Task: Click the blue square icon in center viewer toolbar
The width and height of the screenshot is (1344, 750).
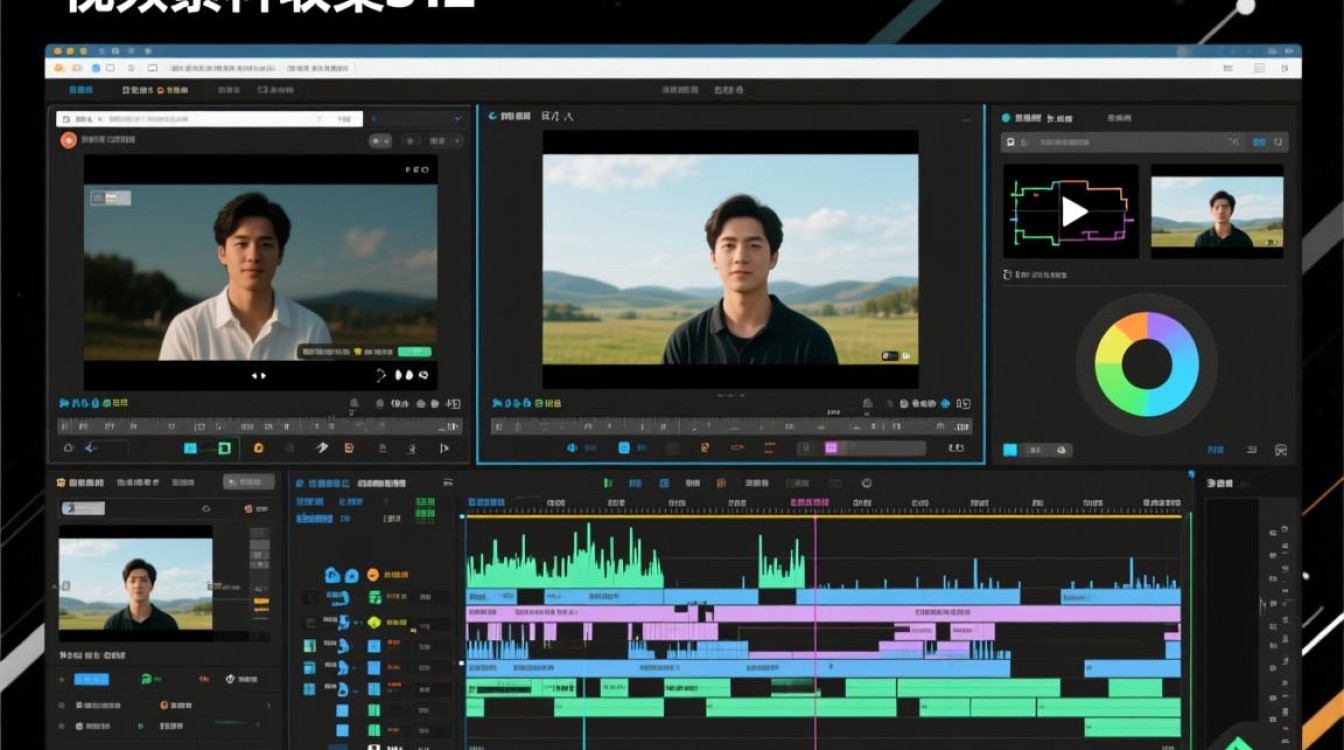Action: 624,449
